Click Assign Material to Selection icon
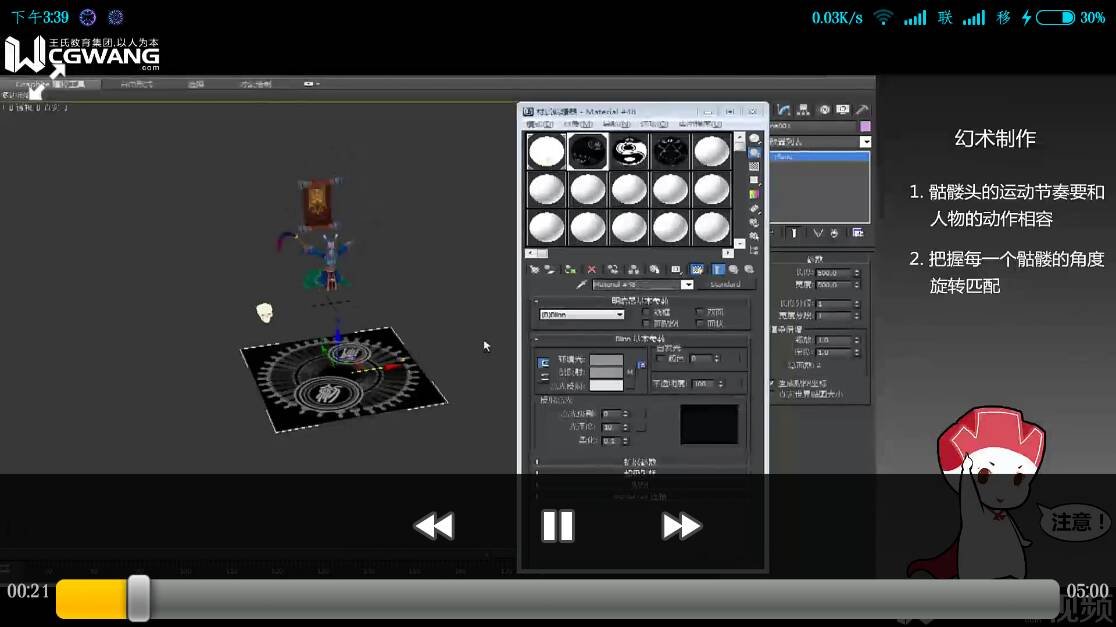 click(570, 270)
